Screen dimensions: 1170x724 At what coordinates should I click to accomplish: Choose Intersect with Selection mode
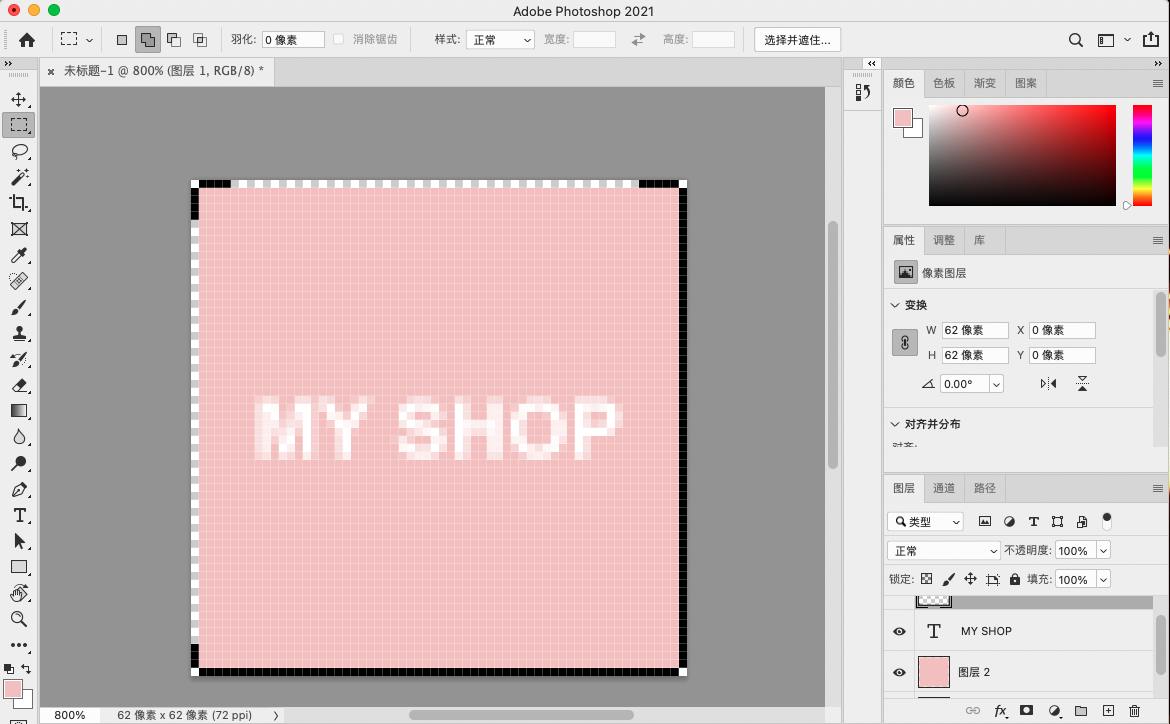click(x=200, y=40)
